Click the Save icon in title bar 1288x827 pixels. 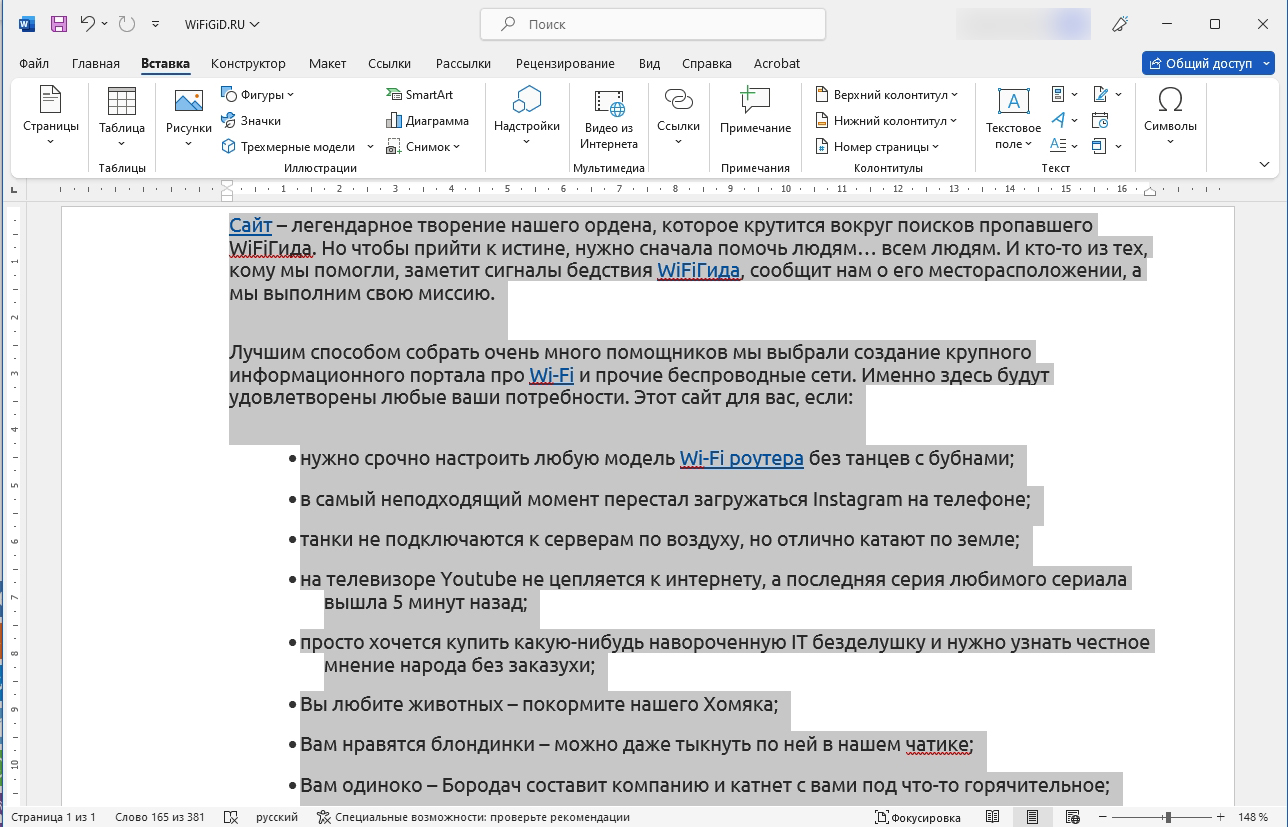pos(58,24)
